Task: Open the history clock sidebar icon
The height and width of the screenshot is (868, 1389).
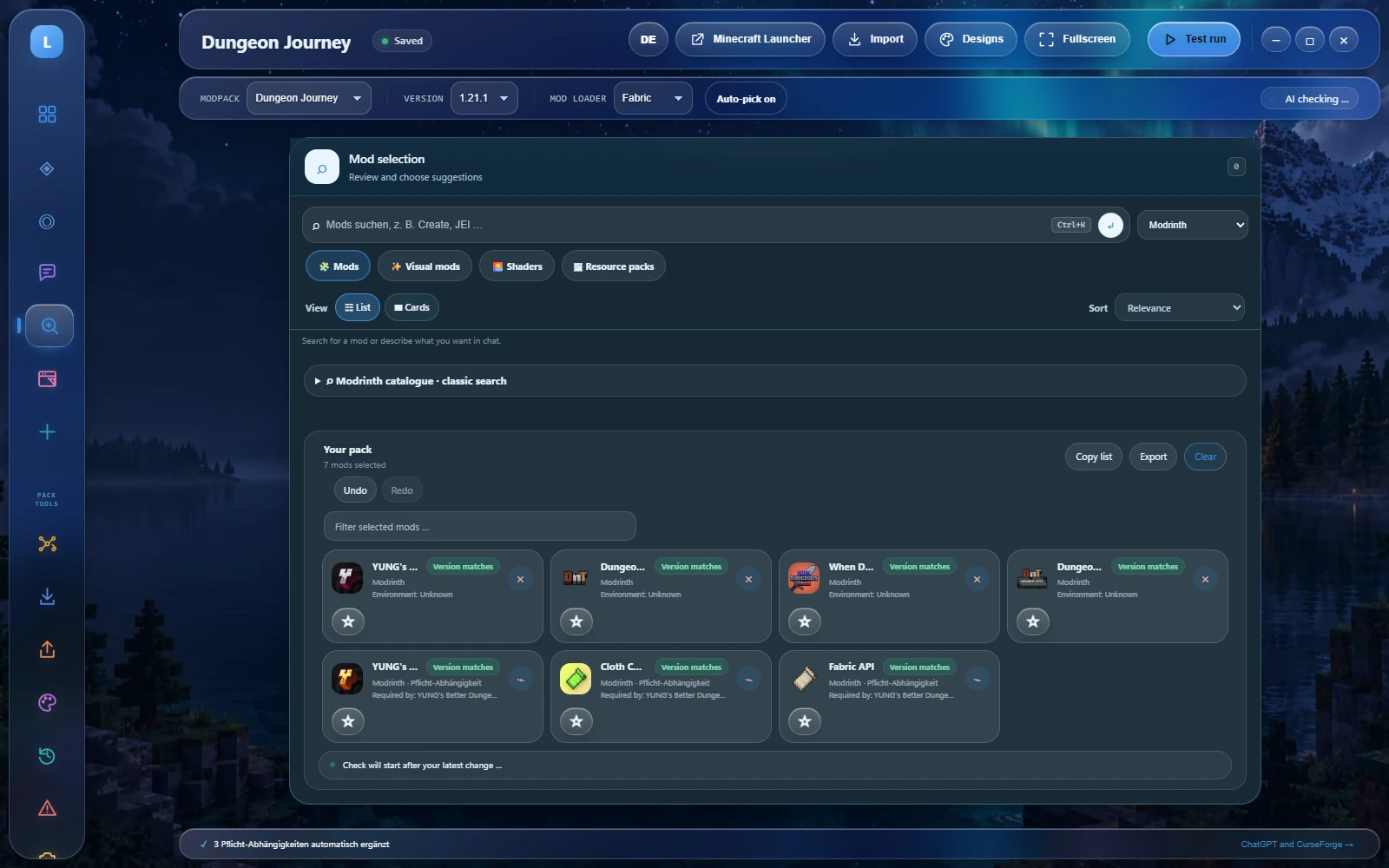Action: pos(47,756)
